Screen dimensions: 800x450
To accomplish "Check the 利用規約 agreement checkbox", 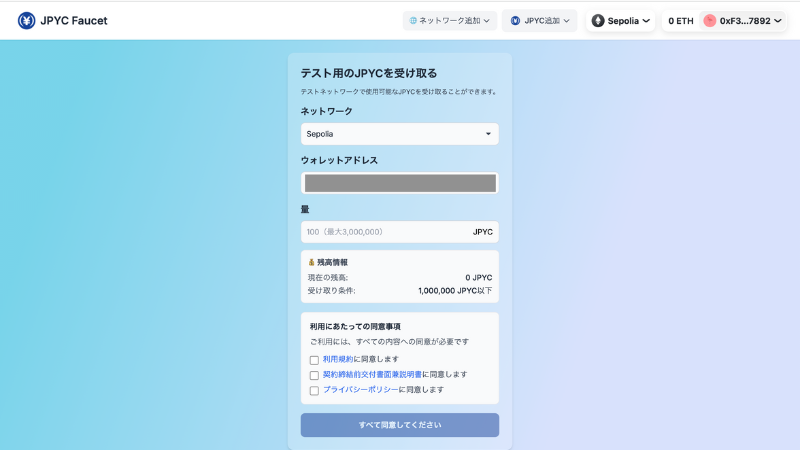I will tap(314, 360).
